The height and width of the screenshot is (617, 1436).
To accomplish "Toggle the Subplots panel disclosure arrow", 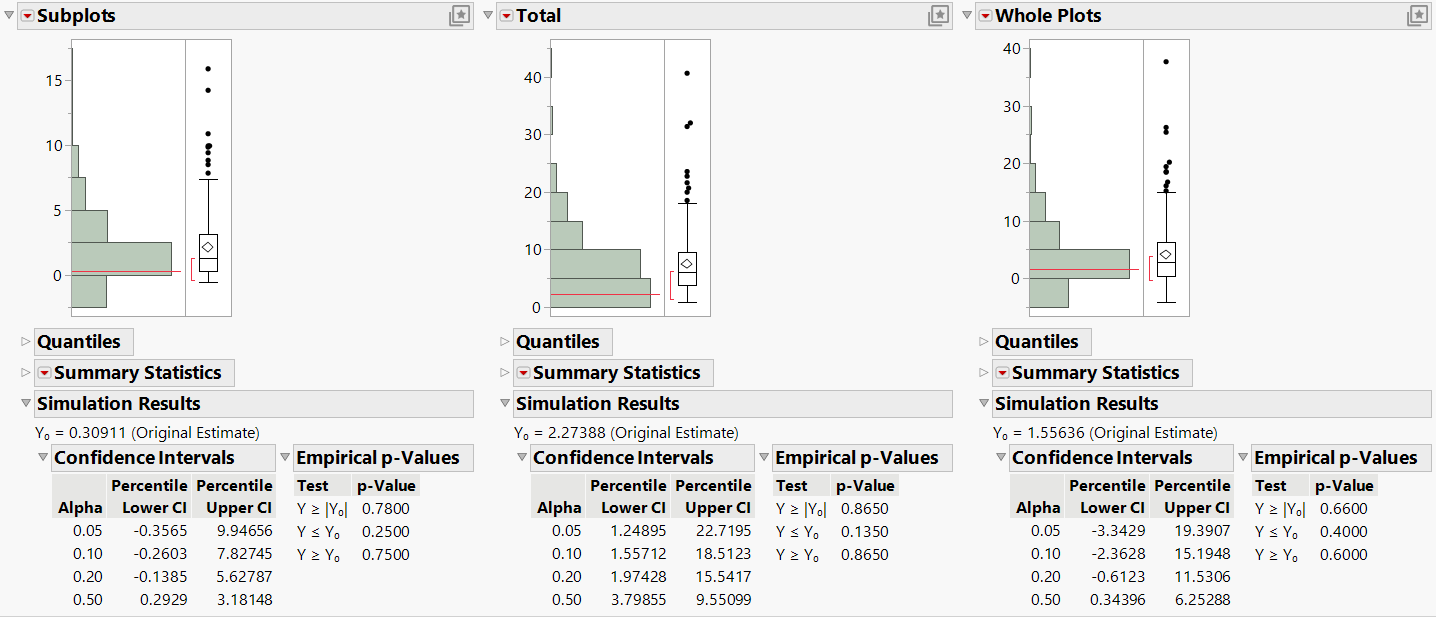I will (8, 15).
